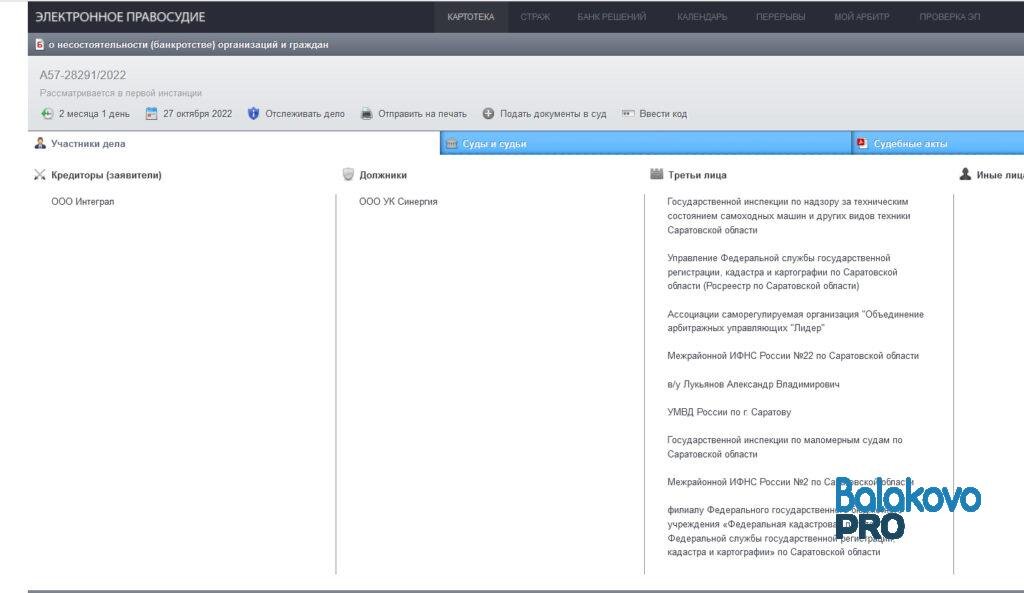Select Межрайонной ИФНС России №2 entry
Image resolution: width=1024 pixels, height=593 pixels.
(x=790, y=482)
